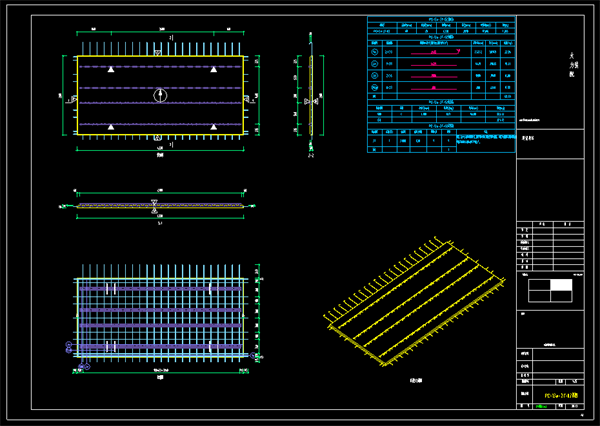600x426 pixels.
Task: Select the narrow vertical side section view
Action: click(x=311, y=95)
